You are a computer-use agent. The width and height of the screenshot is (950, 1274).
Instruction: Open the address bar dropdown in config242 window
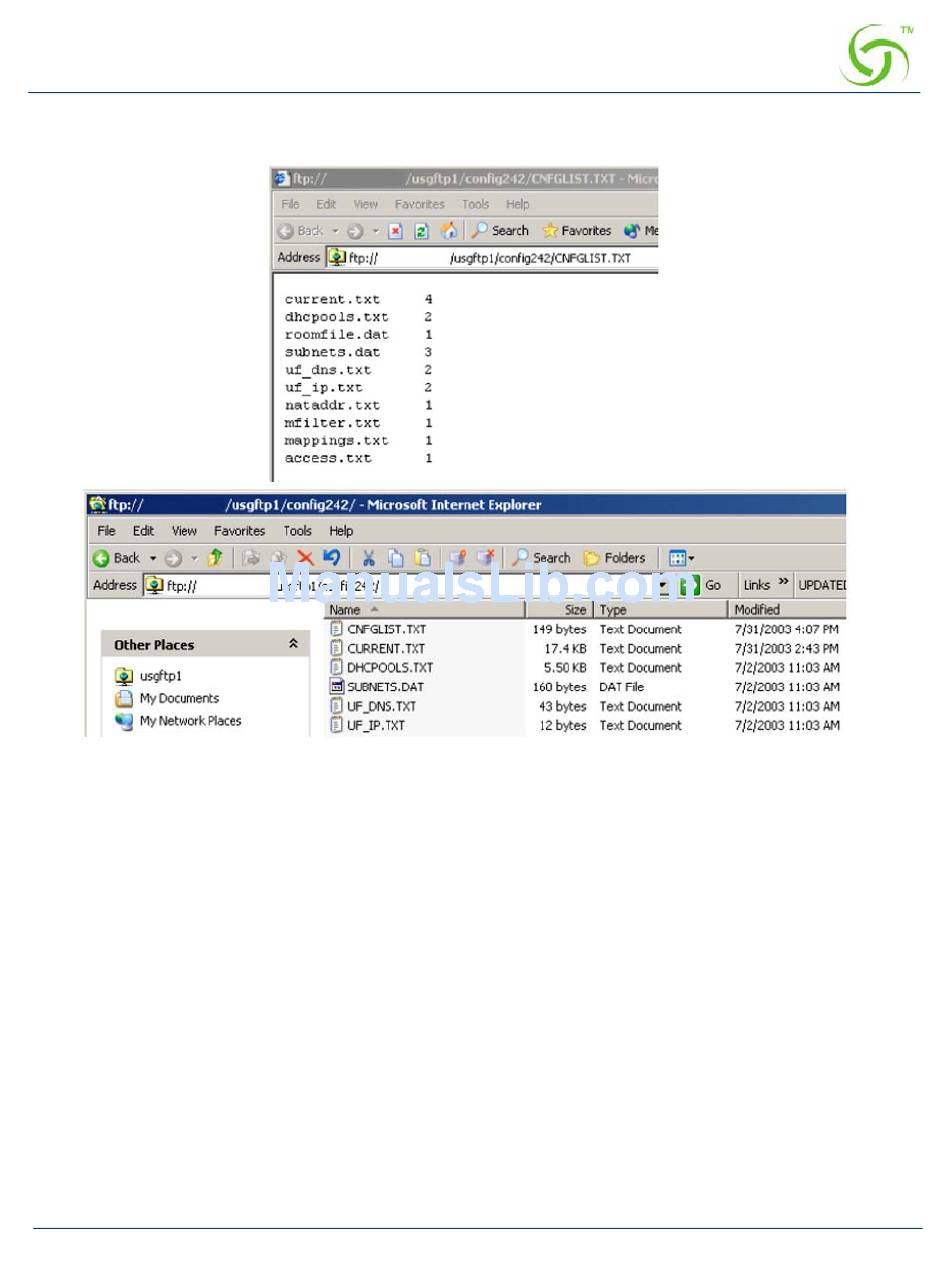coord(664,586)
